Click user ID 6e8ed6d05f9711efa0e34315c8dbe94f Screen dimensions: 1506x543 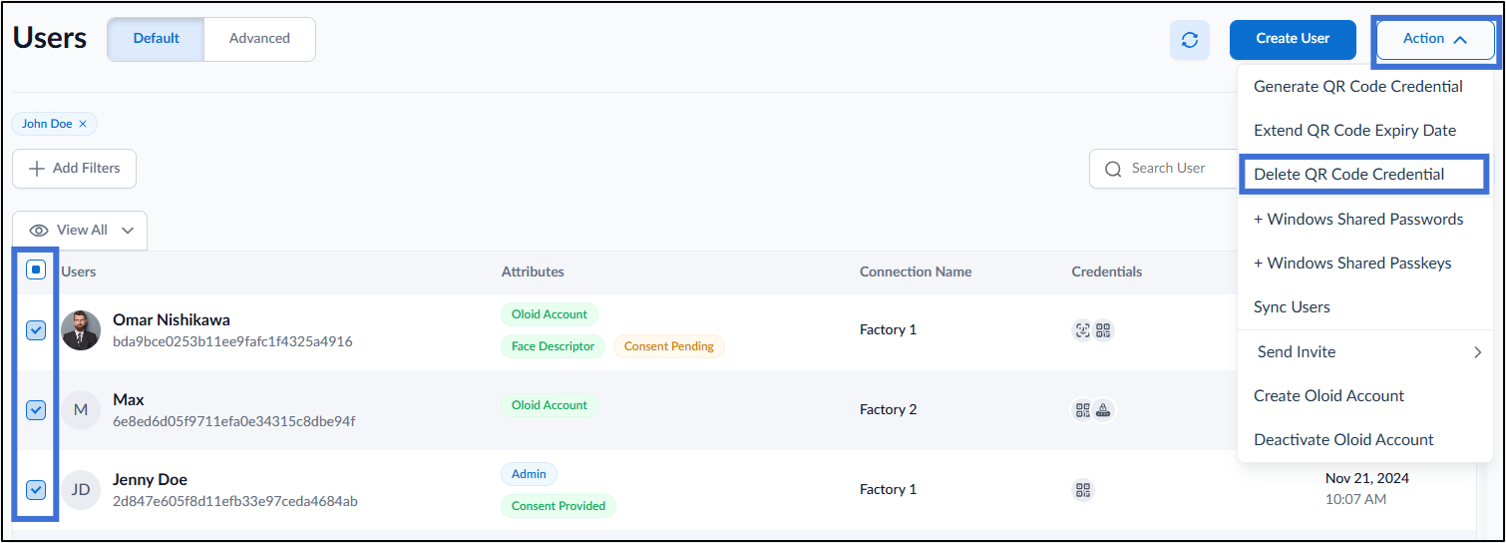tap(234, 422)
